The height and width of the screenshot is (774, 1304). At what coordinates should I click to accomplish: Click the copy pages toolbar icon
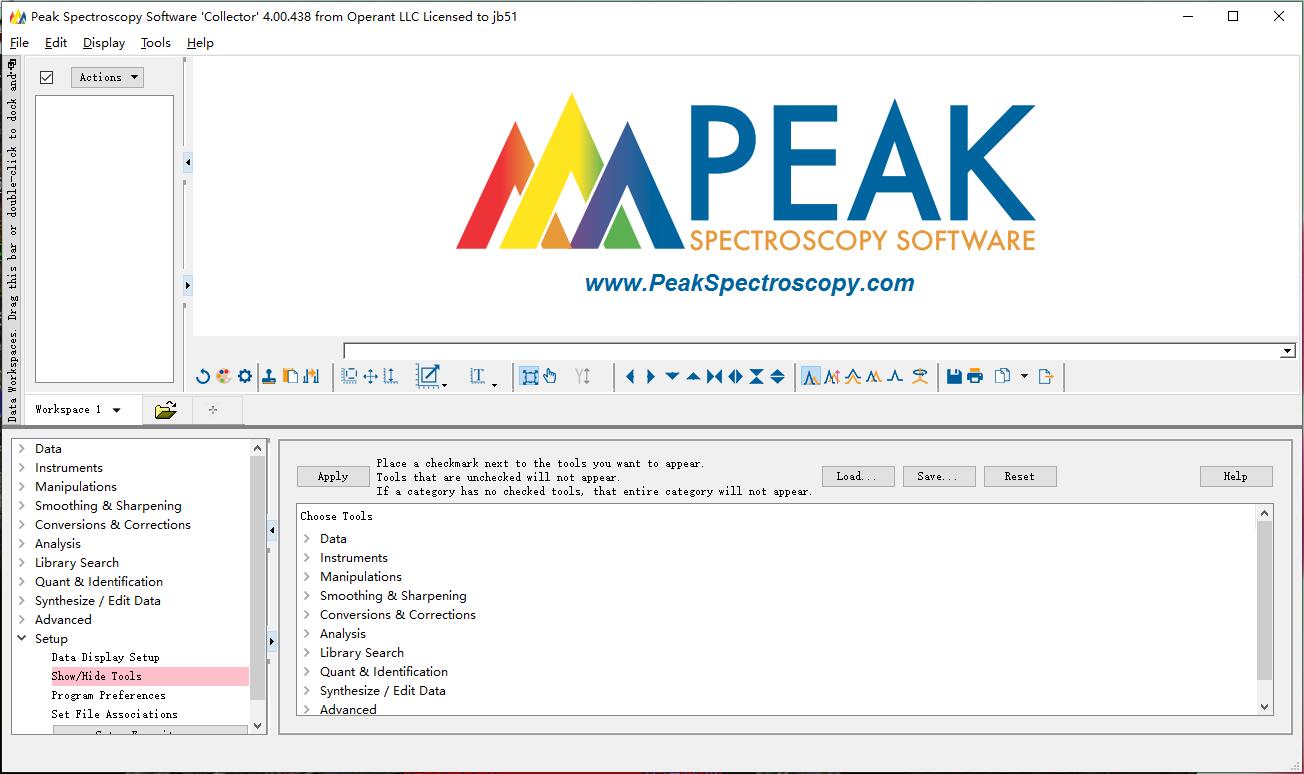(1003, 376)
